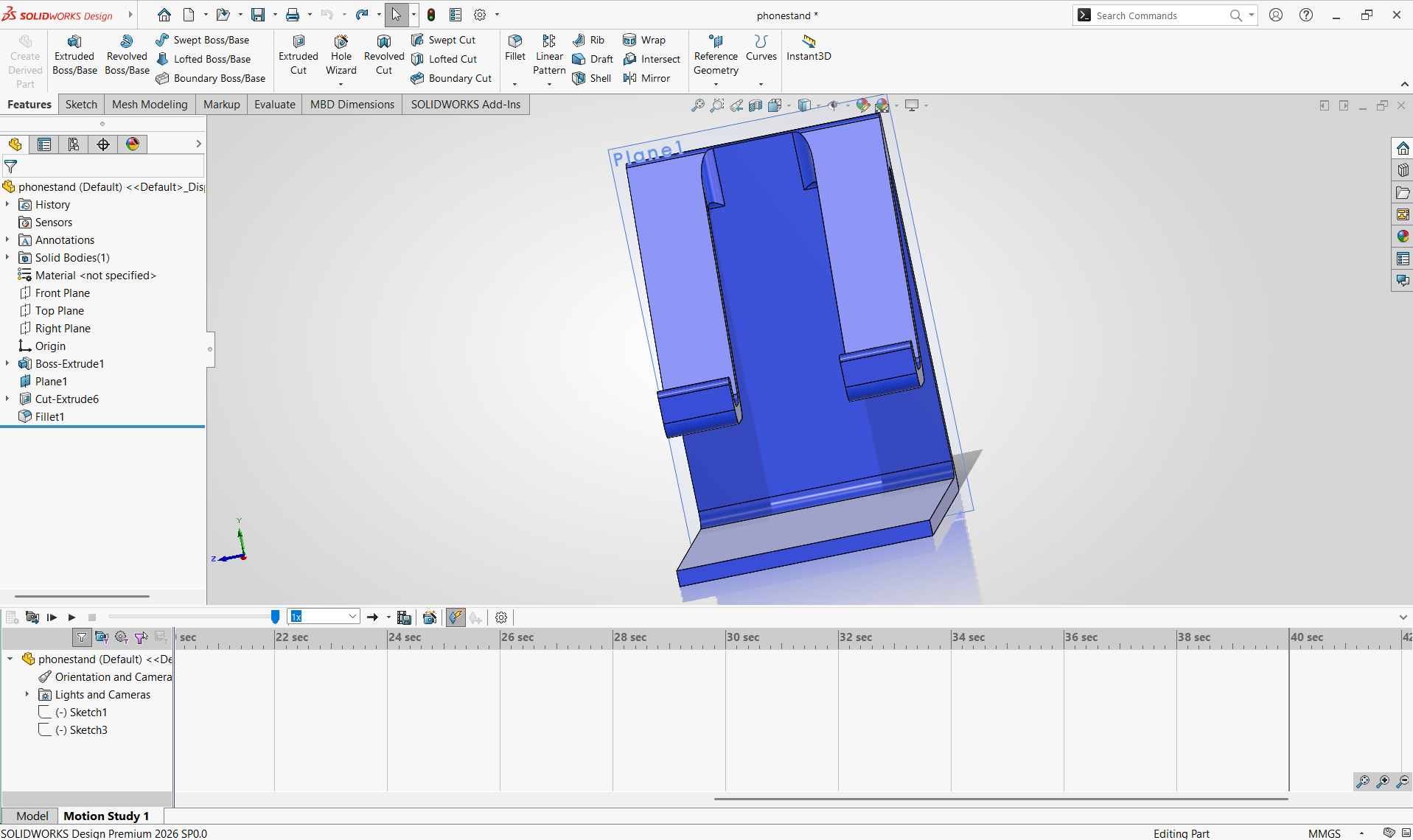1413x840 pixels.
Task: Open the Hole Wizard tool
Action: [341, 55]
